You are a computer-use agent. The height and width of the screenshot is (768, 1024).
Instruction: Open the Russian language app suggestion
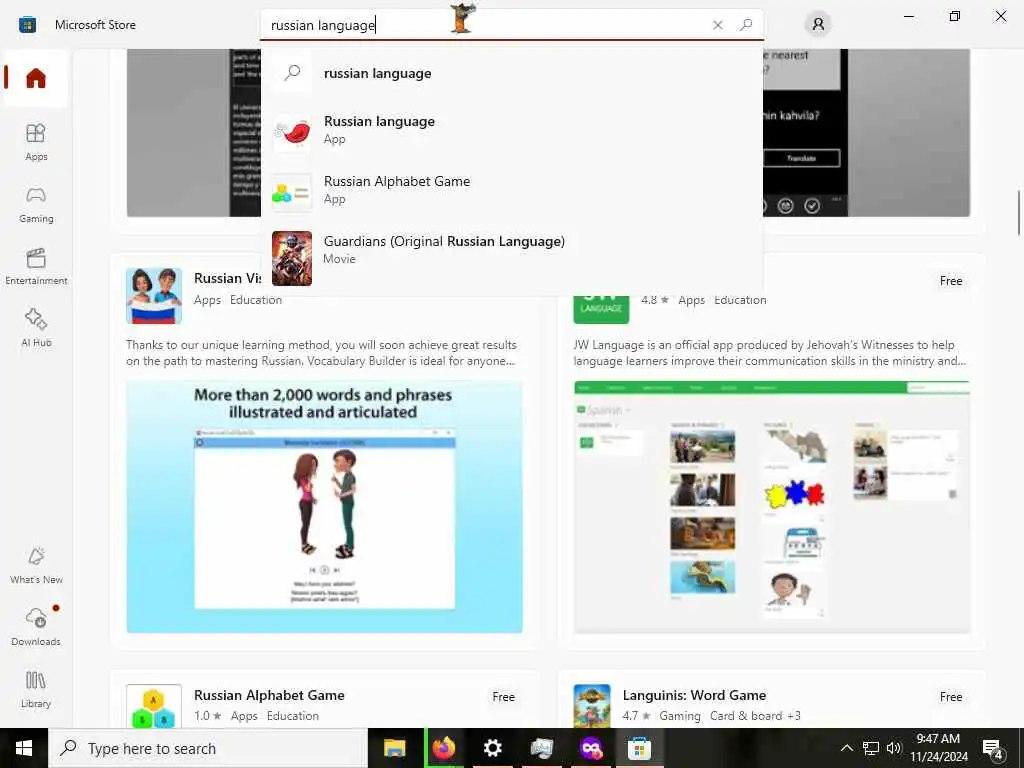(x=511, y=131)
